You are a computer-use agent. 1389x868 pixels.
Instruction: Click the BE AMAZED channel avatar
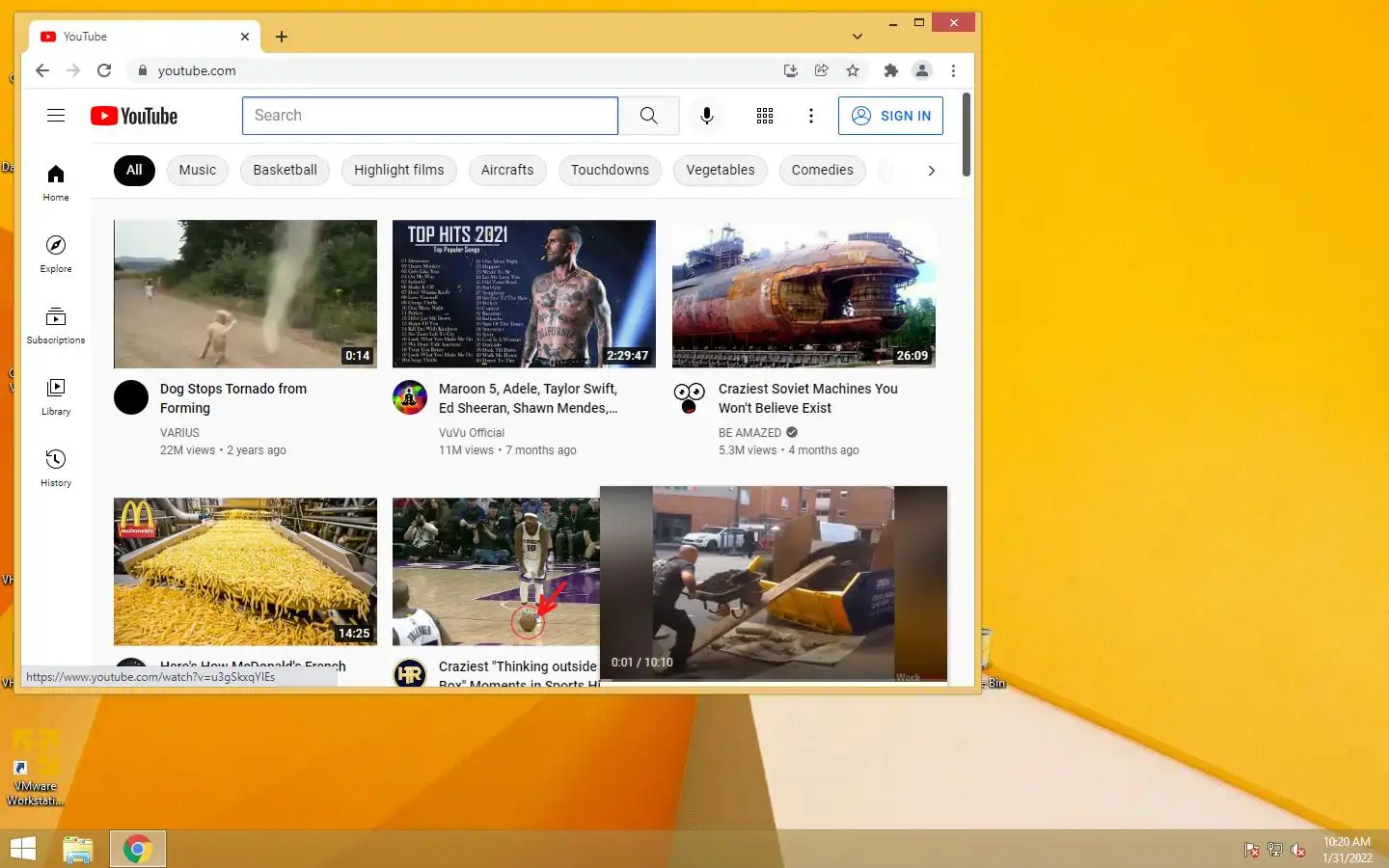(689, 397)
